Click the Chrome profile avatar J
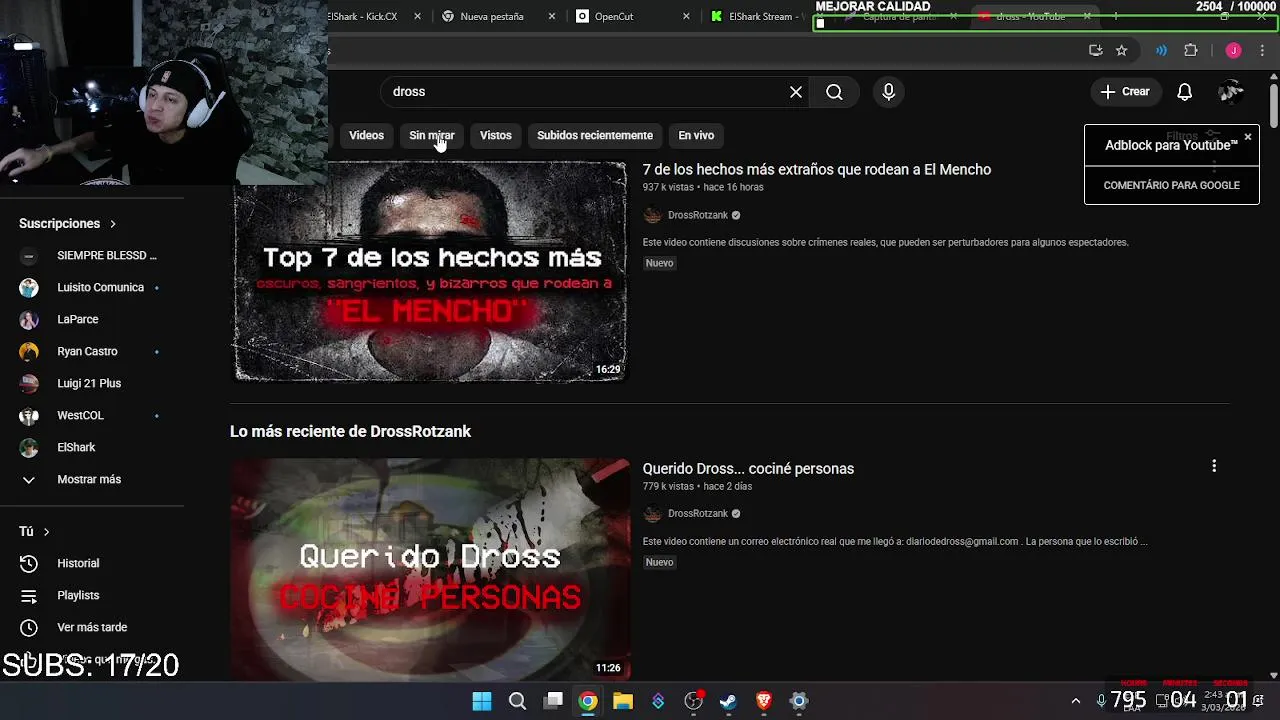 (x=1234, y=51)
